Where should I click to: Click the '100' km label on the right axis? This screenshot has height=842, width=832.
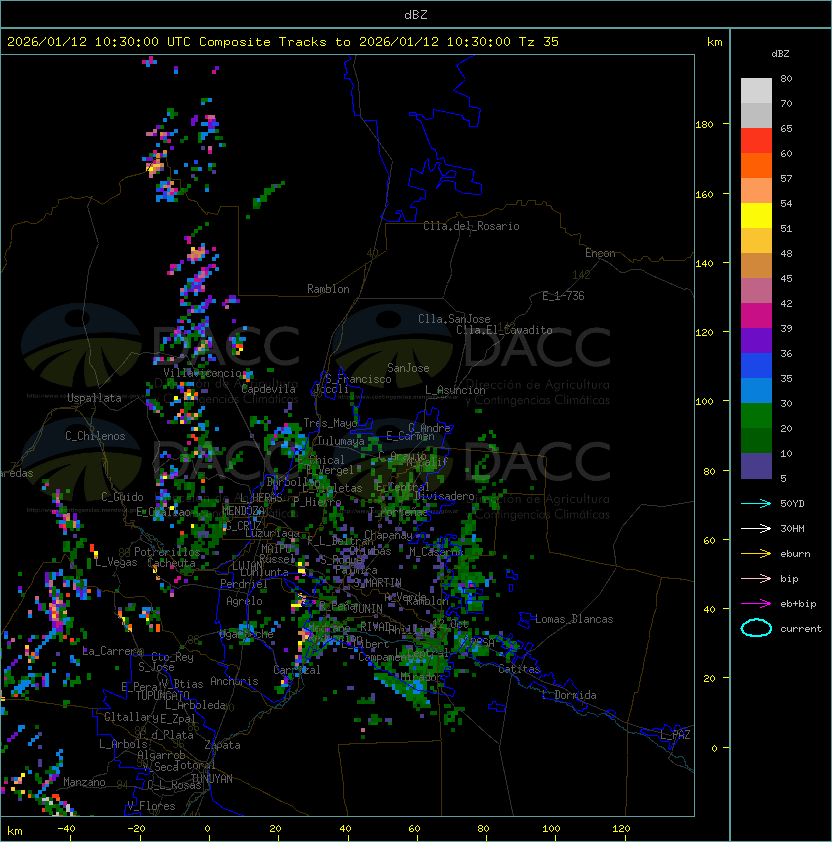[x=704, y=402]
